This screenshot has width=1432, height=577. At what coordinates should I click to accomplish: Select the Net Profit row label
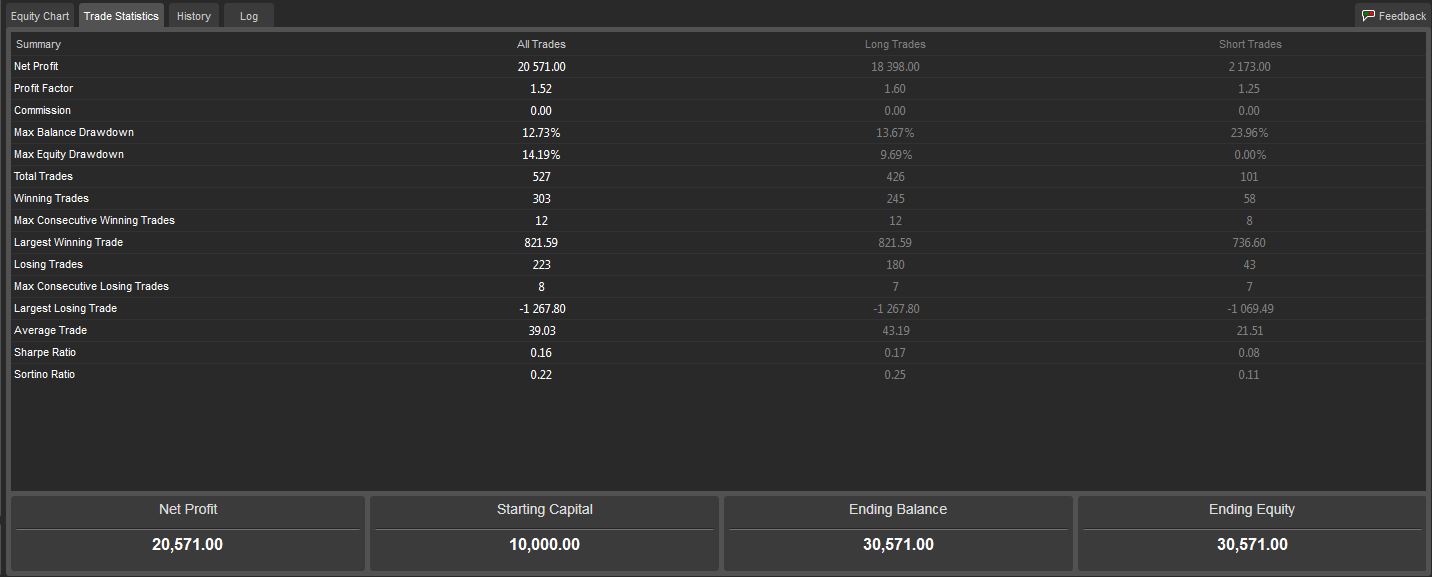[x=36, y=66]
